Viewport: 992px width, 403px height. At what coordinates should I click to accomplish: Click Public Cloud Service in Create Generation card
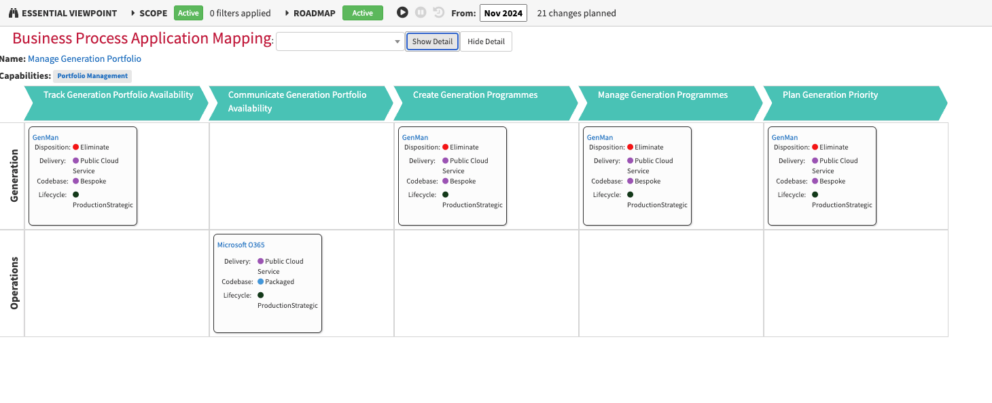(465, 166)
